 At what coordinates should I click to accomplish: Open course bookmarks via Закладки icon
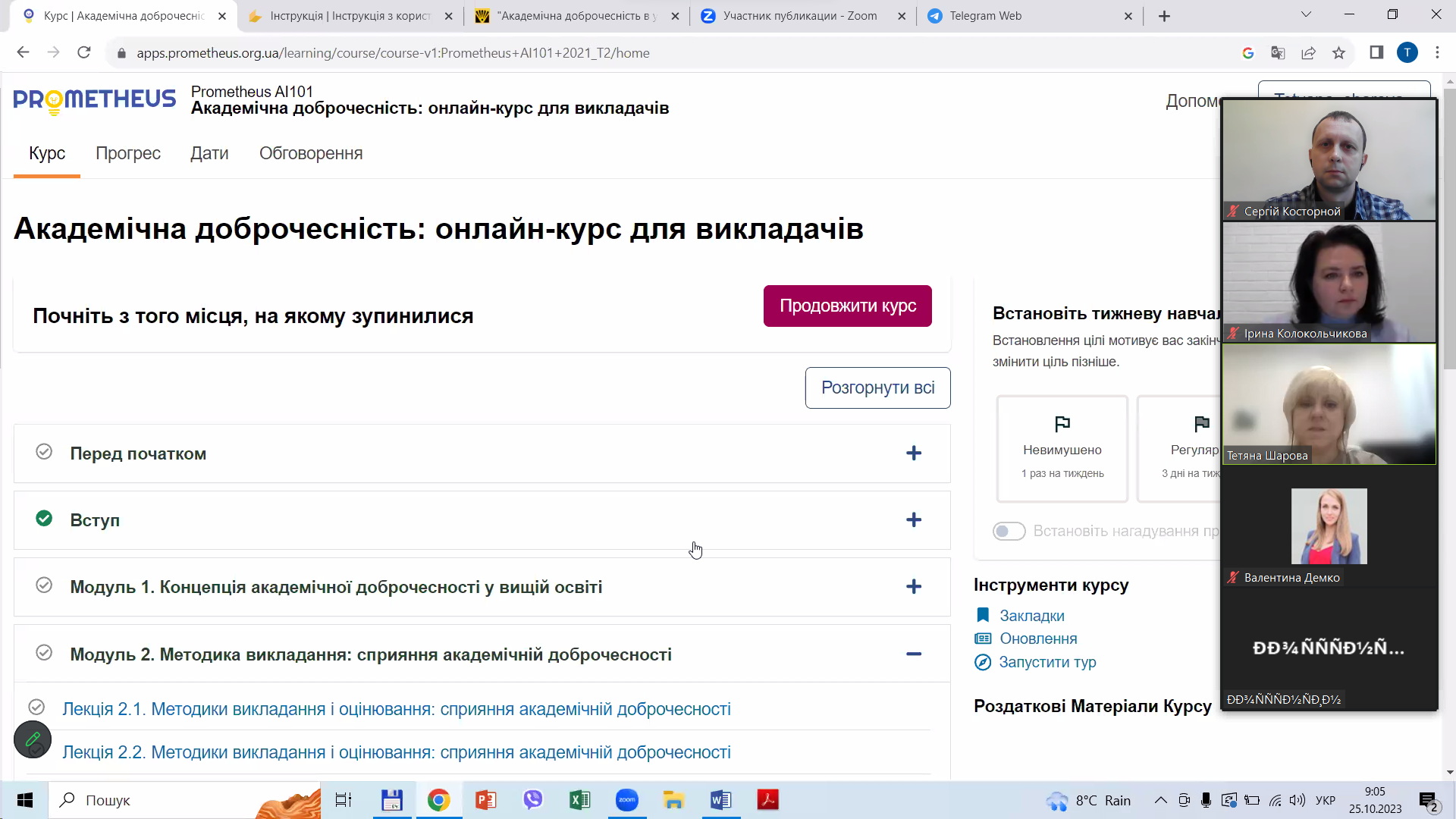coord(984,615)
